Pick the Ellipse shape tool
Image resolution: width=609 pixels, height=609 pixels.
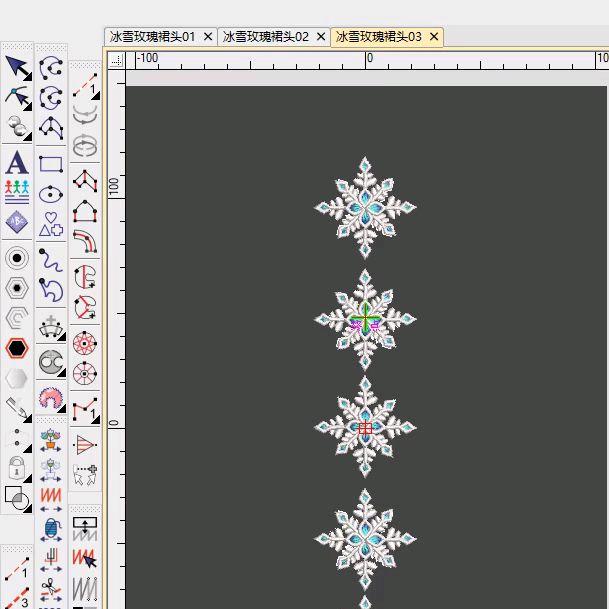(51, 194)
